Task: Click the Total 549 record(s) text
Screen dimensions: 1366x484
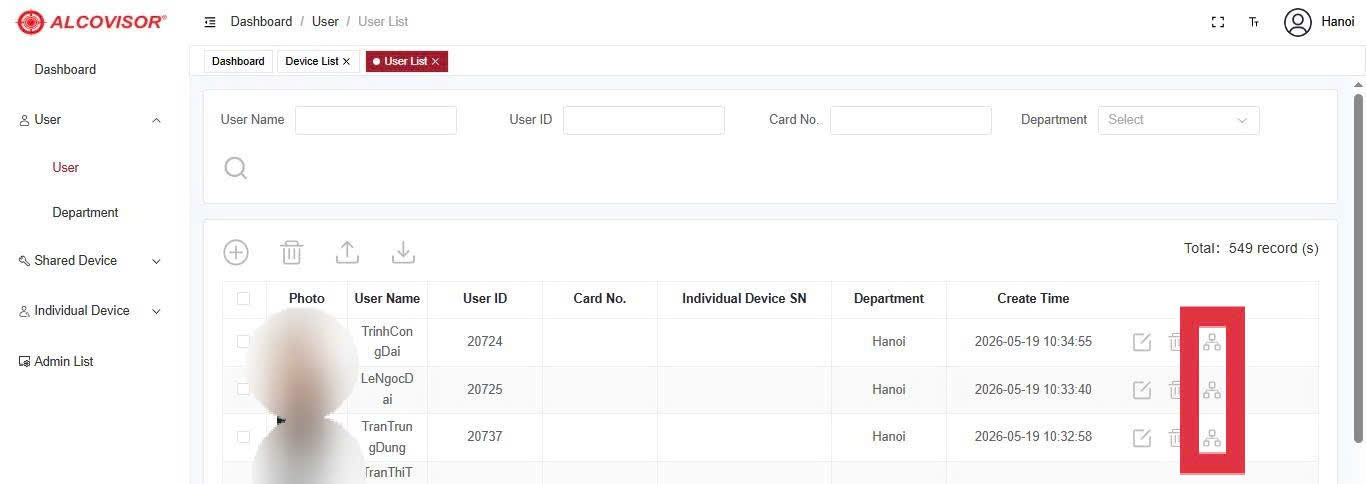Action: 1251,248
